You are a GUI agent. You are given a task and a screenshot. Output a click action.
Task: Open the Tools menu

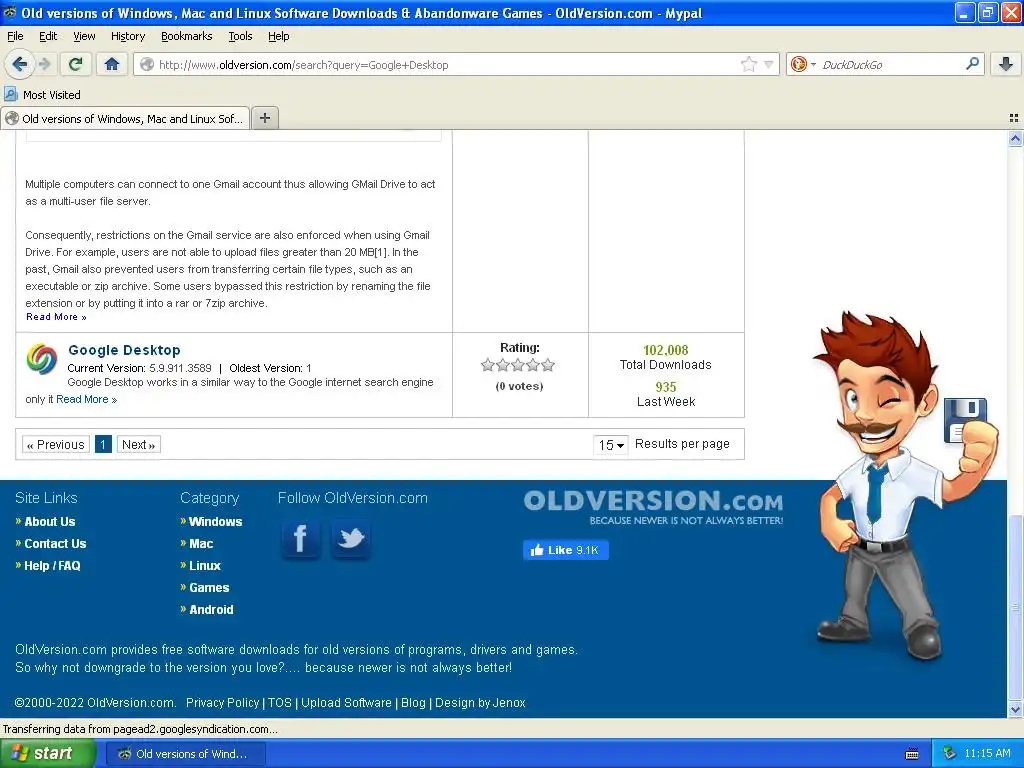(240, 36)
